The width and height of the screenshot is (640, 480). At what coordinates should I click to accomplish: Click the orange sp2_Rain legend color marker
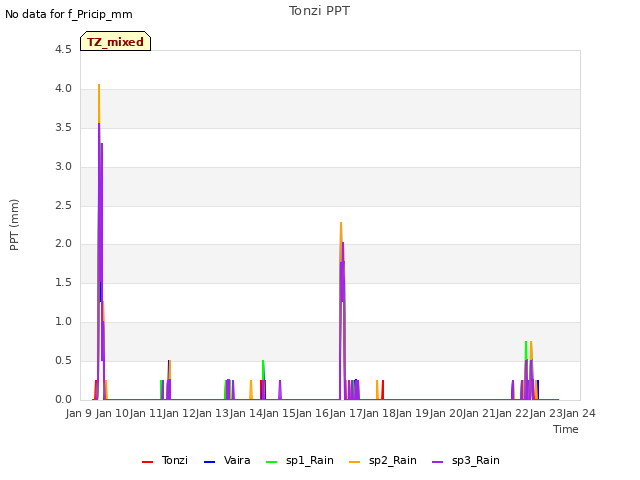tap(354, 462)
